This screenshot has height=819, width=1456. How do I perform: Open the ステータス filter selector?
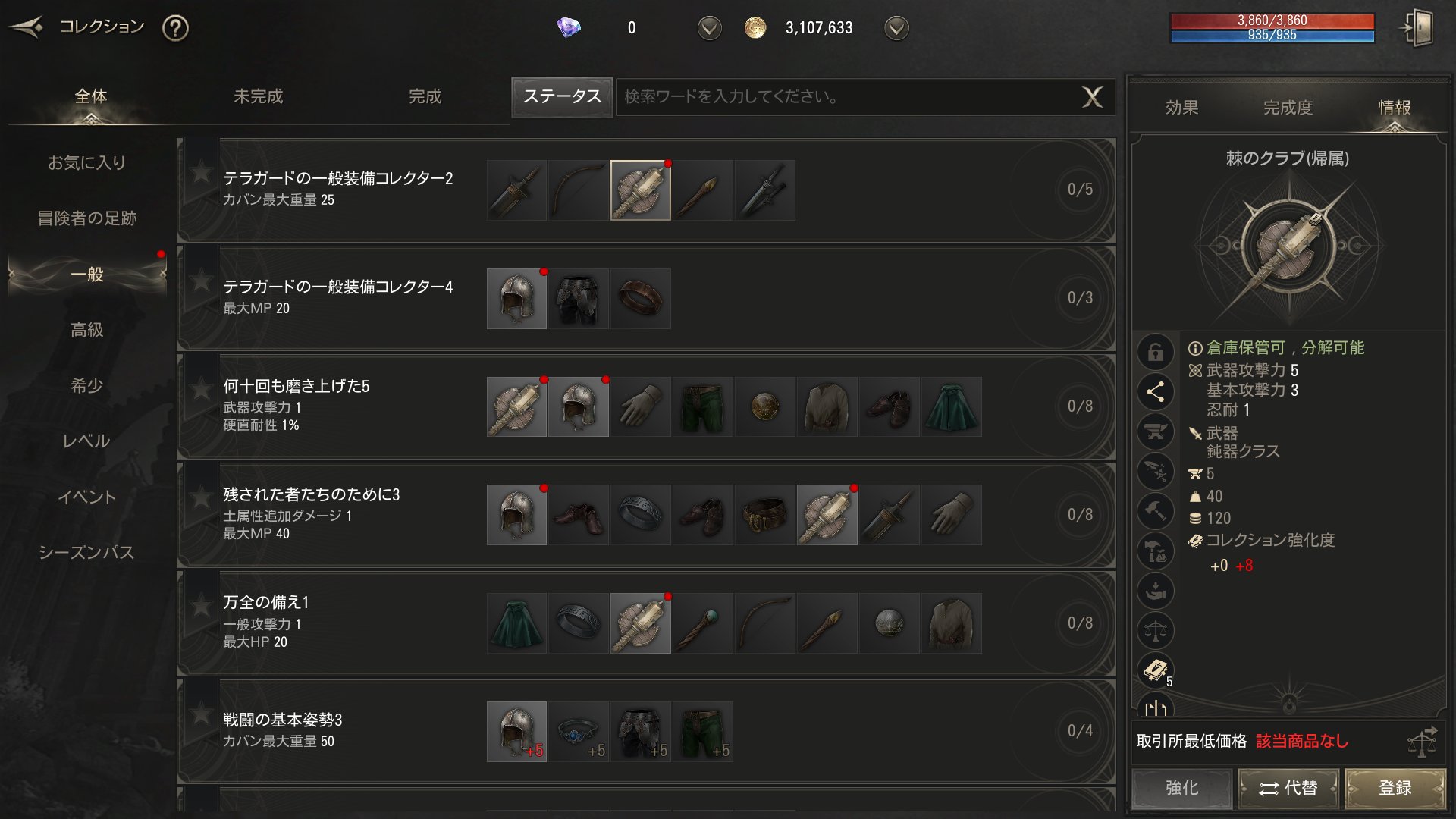coord(562,96)
